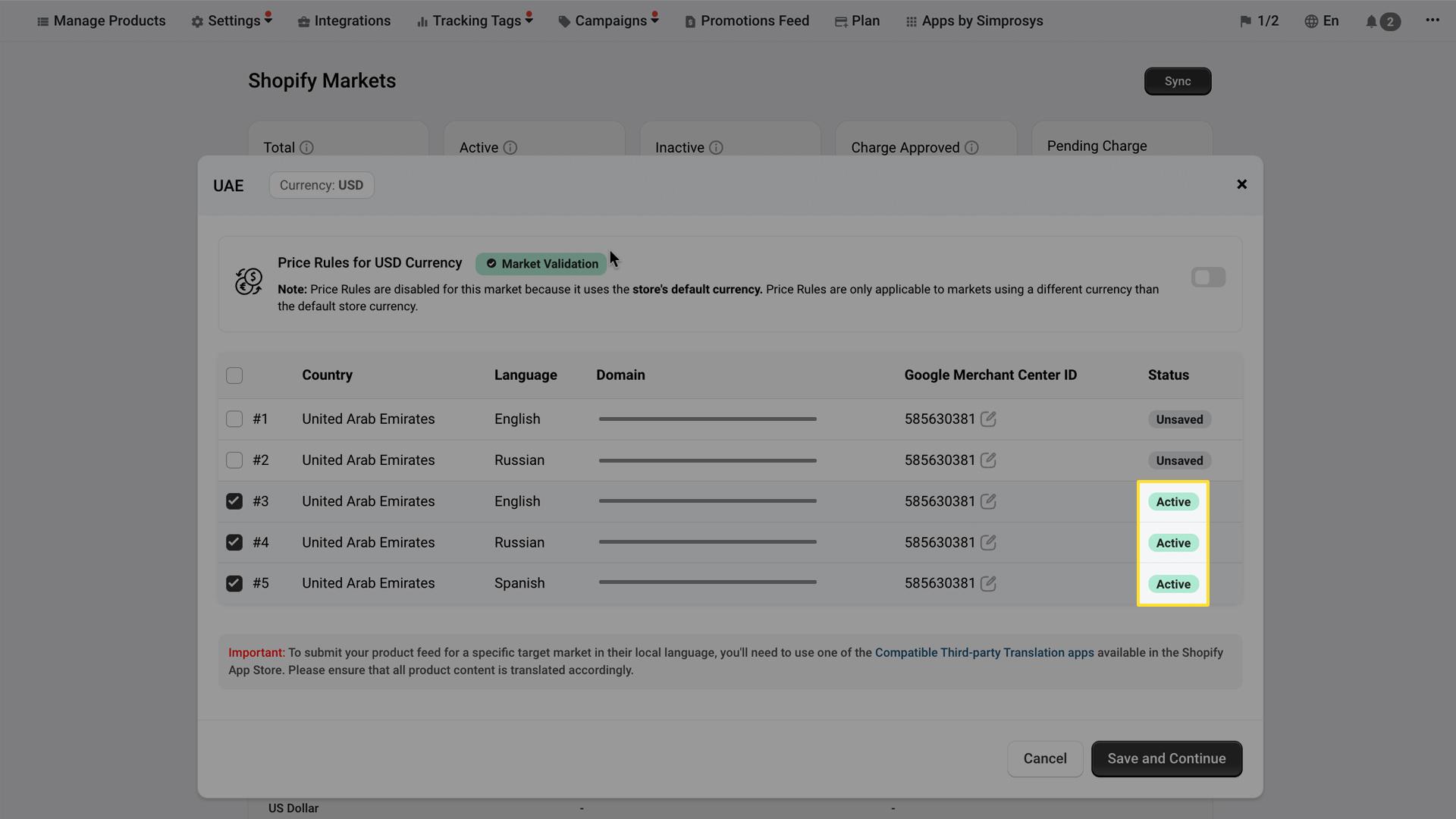Expand the Campaigns dropdown menu
Screen dimensions: 1456x819
click(607, 20)
